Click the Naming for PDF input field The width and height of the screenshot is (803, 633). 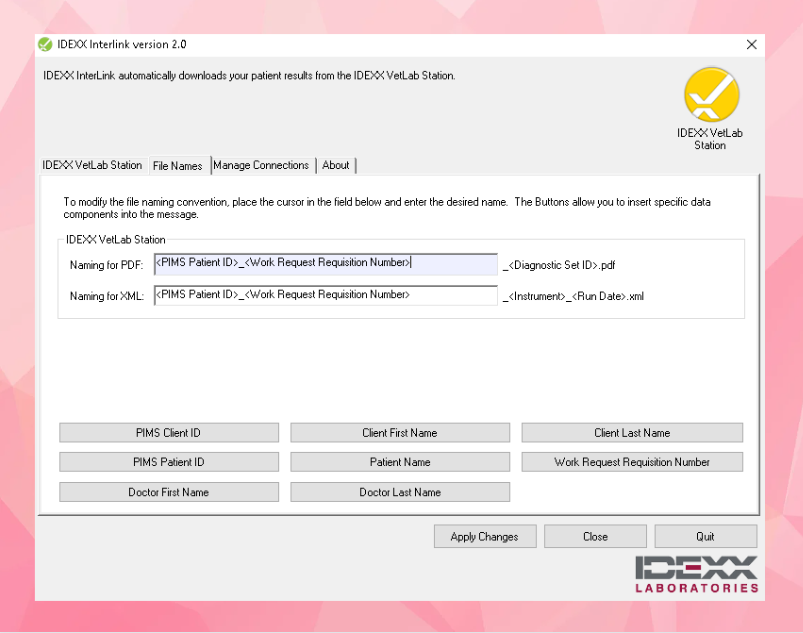pos(326,263)
